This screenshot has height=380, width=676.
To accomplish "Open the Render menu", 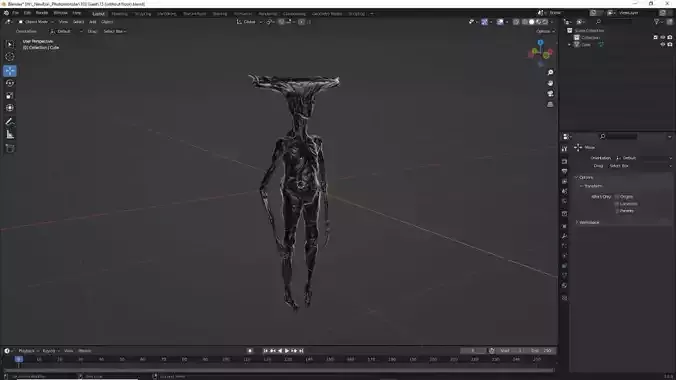I will click(x=42, y=13).
